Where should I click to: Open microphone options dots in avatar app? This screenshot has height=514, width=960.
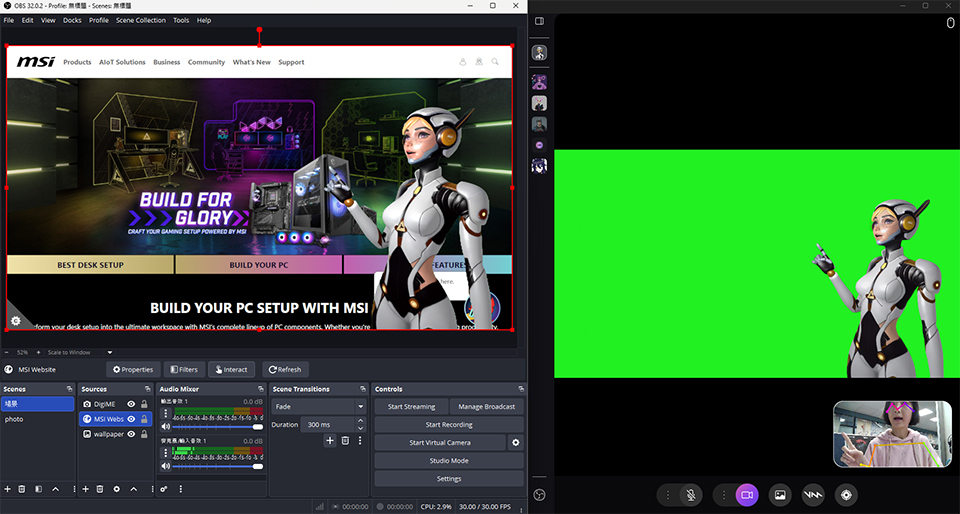(668, 495)
